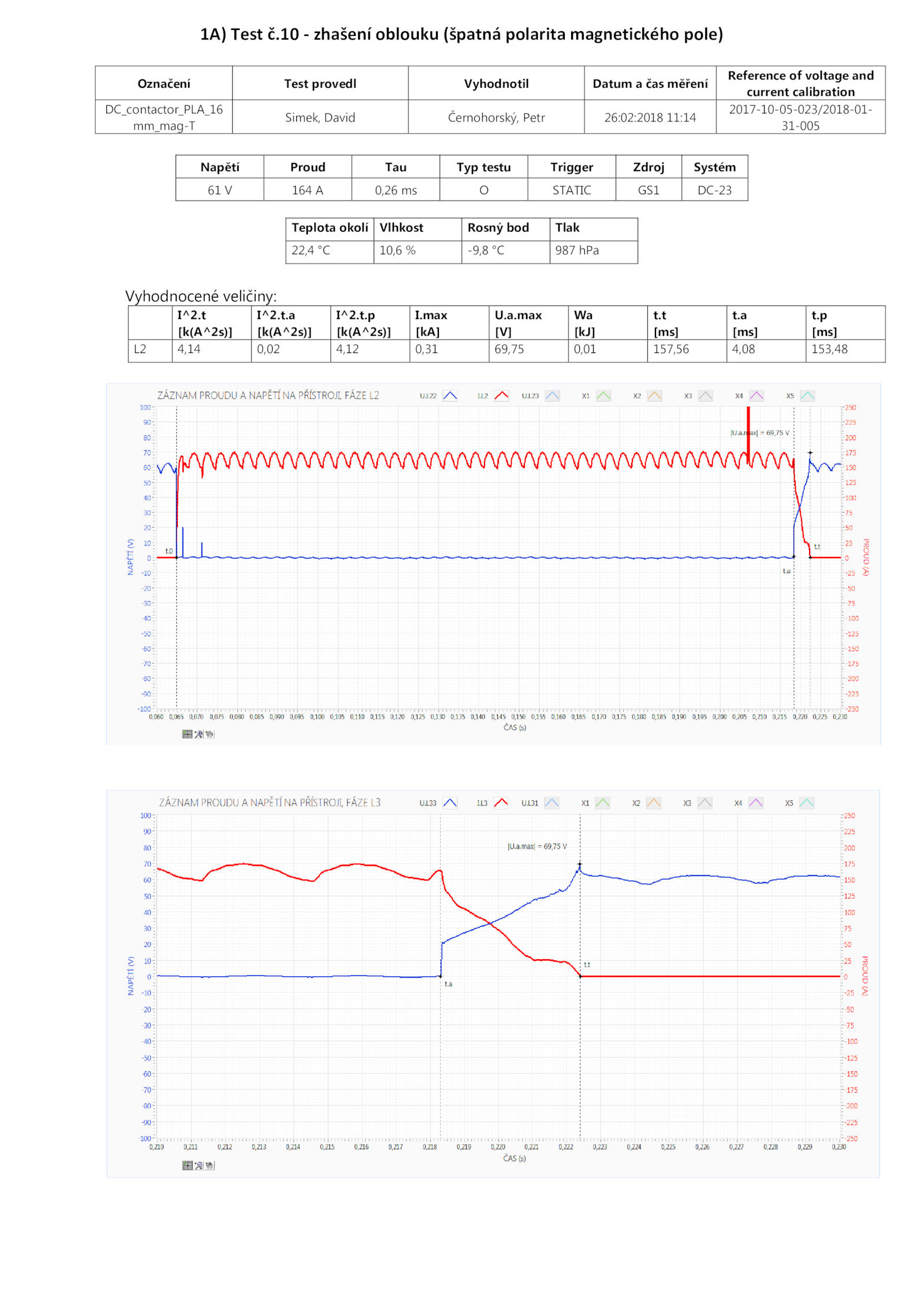Click the red I.L2 legend plot icon

[x=501, y=396]
